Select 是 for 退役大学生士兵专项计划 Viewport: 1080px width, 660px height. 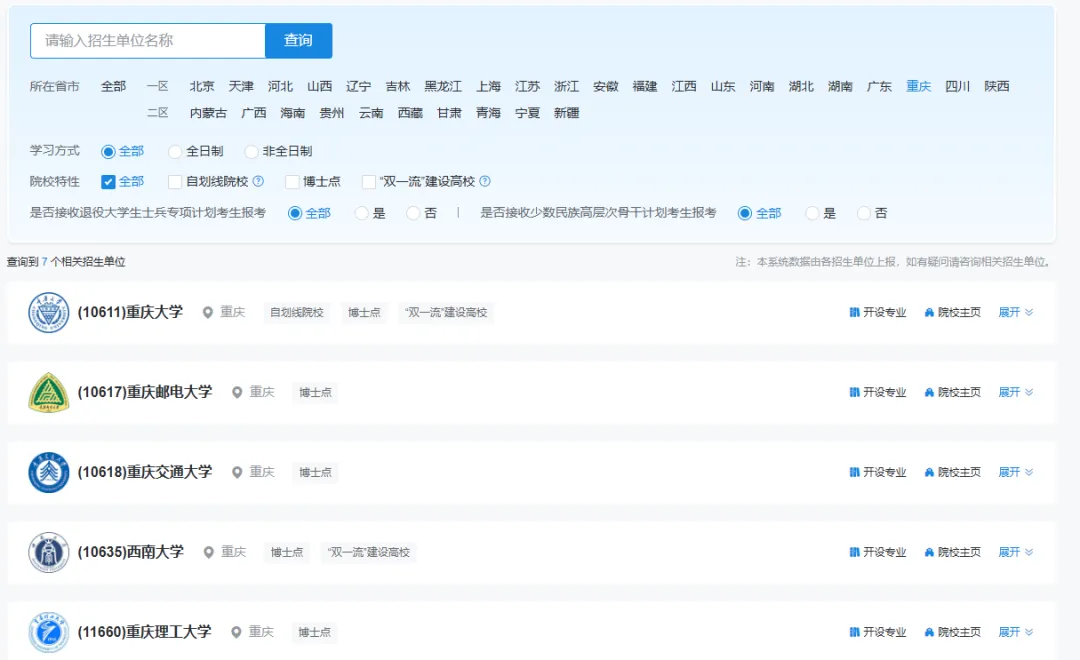tap(362, 214)
